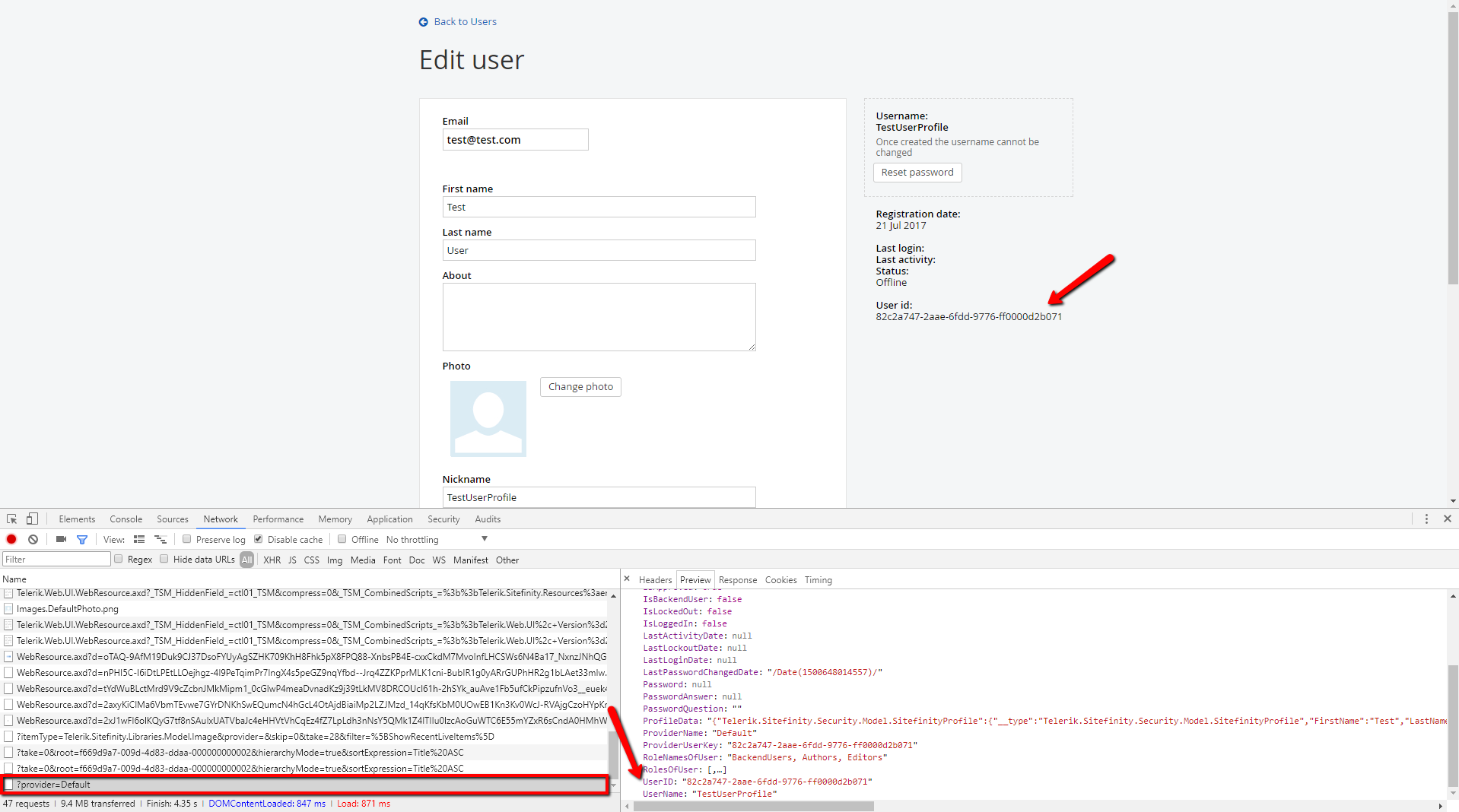Select the waterfall overview view icon
The width and height of the screenshot is (1459, 812).
[x=161, y=539]
